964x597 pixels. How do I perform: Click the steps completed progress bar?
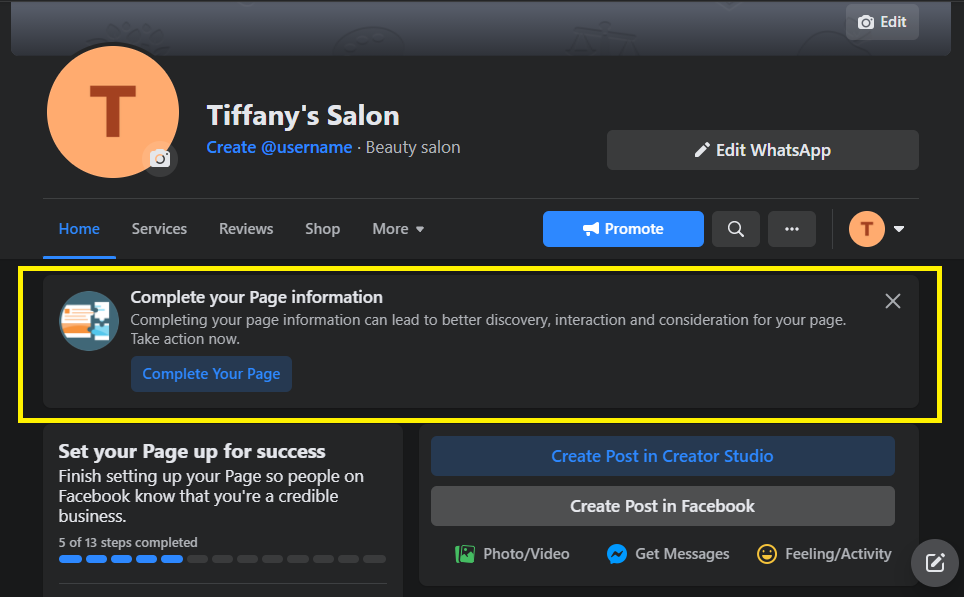coord(223,559)
